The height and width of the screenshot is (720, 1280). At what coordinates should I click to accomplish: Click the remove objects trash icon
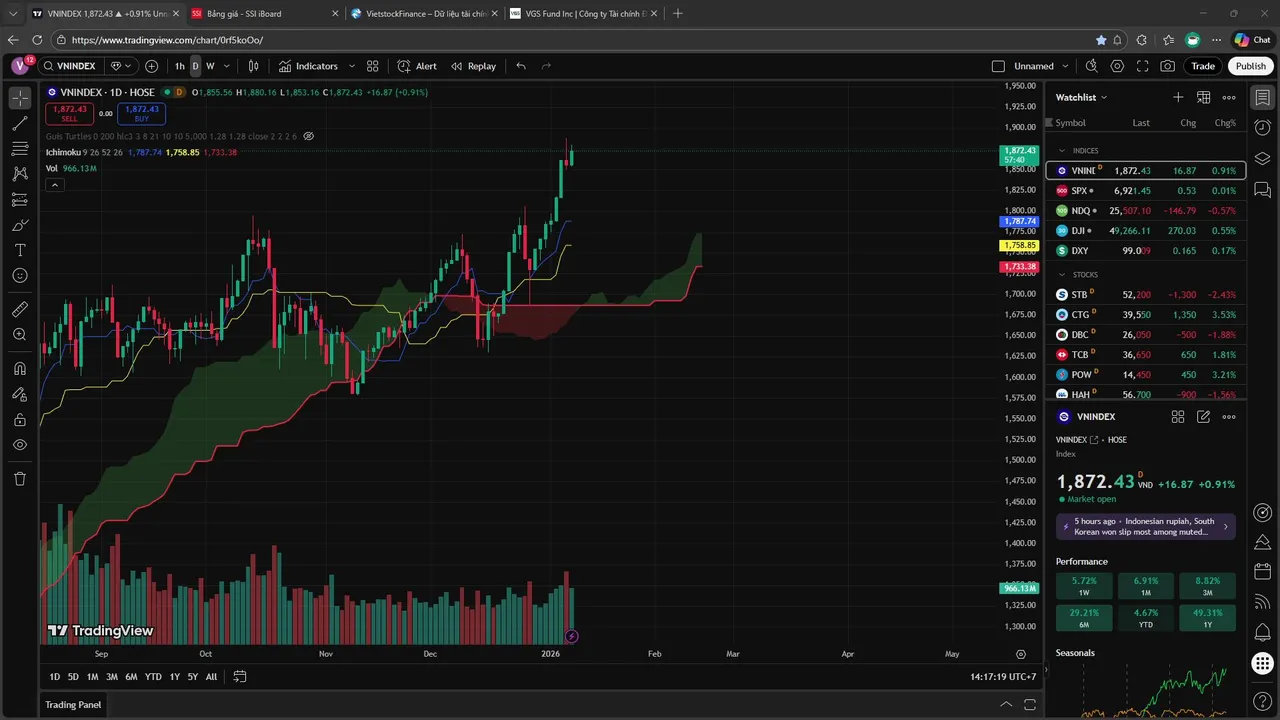pyautogui.click(x=20, y=479)
